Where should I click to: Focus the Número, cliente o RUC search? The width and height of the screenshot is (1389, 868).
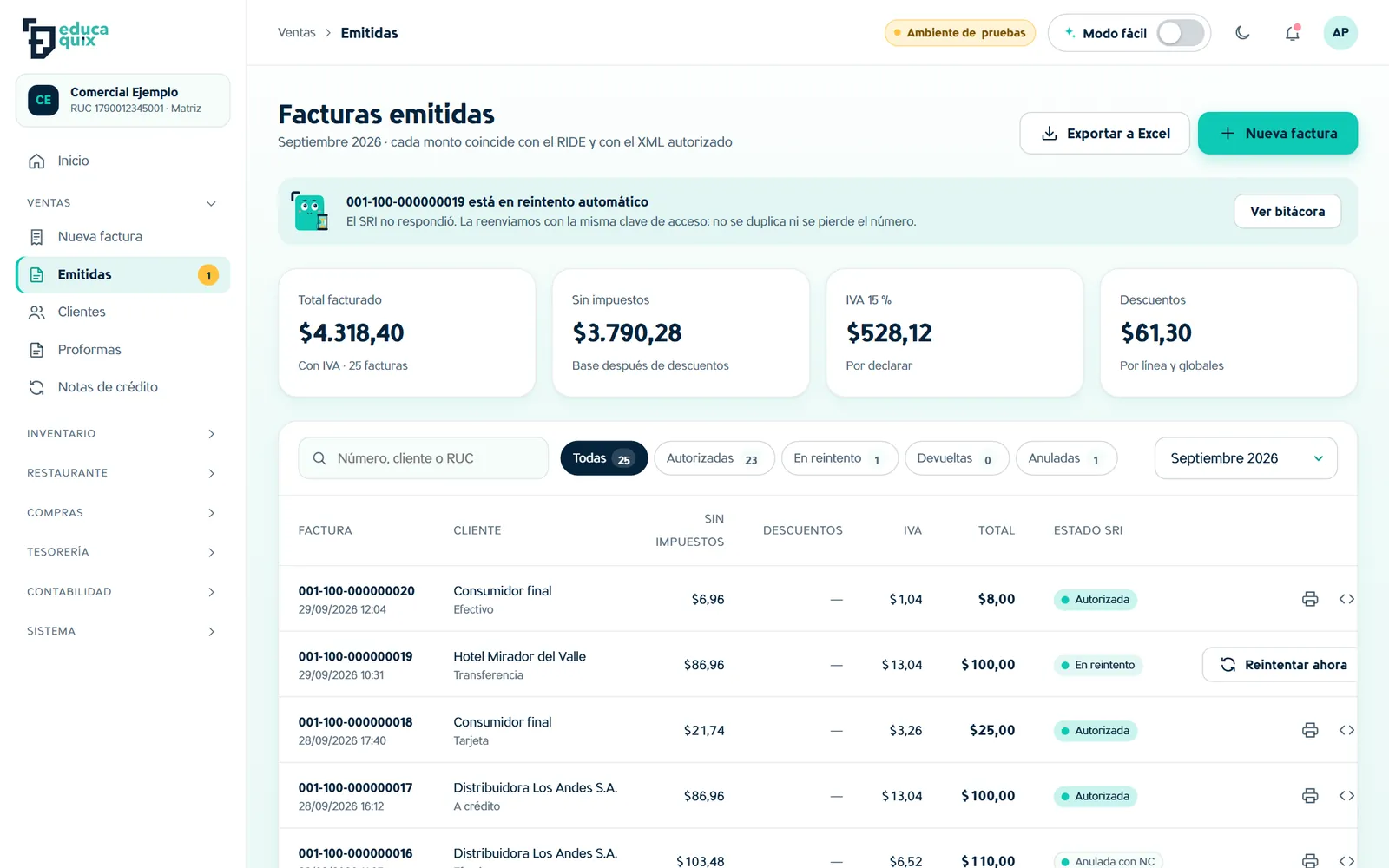point(424,458)
